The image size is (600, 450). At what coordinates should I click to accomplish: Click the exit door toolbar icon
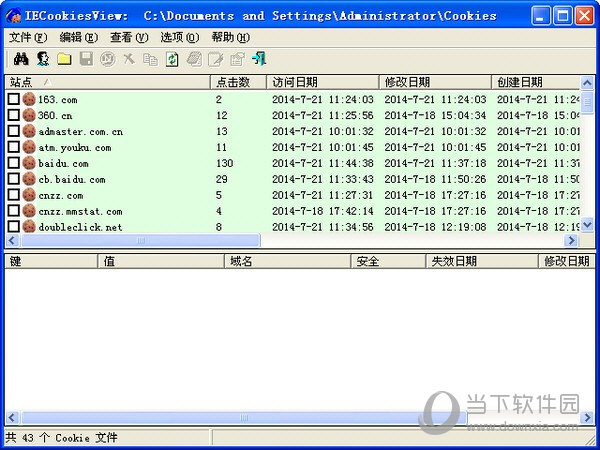click(259, 59)
